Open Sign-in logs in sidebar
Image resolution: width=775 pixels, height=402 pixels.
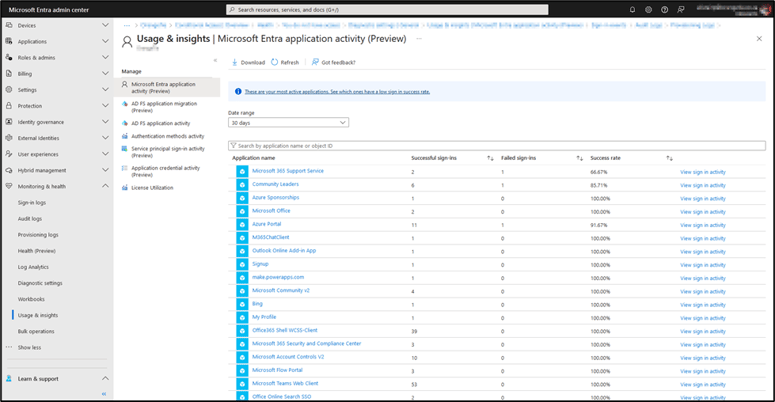32,203
